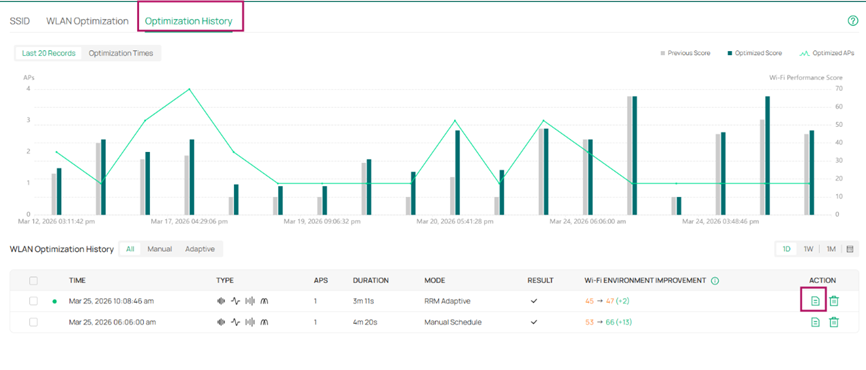Filter history to Adaptive optimizations
Screen dimensions: 866x370
tap(200, 249)
